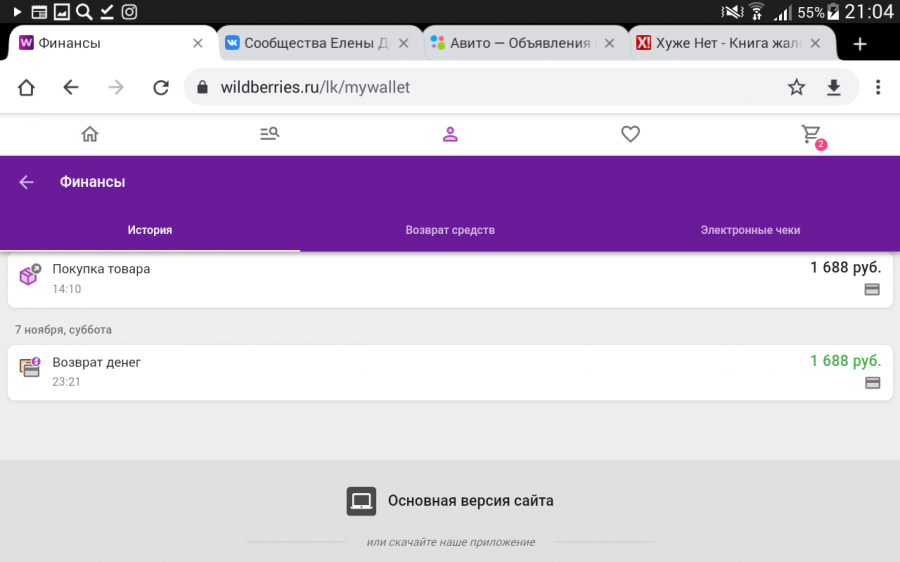Image resolution: width=900 pixels, height=562 pixels.
Task: Select the История tab
Action: coord(150,230)
